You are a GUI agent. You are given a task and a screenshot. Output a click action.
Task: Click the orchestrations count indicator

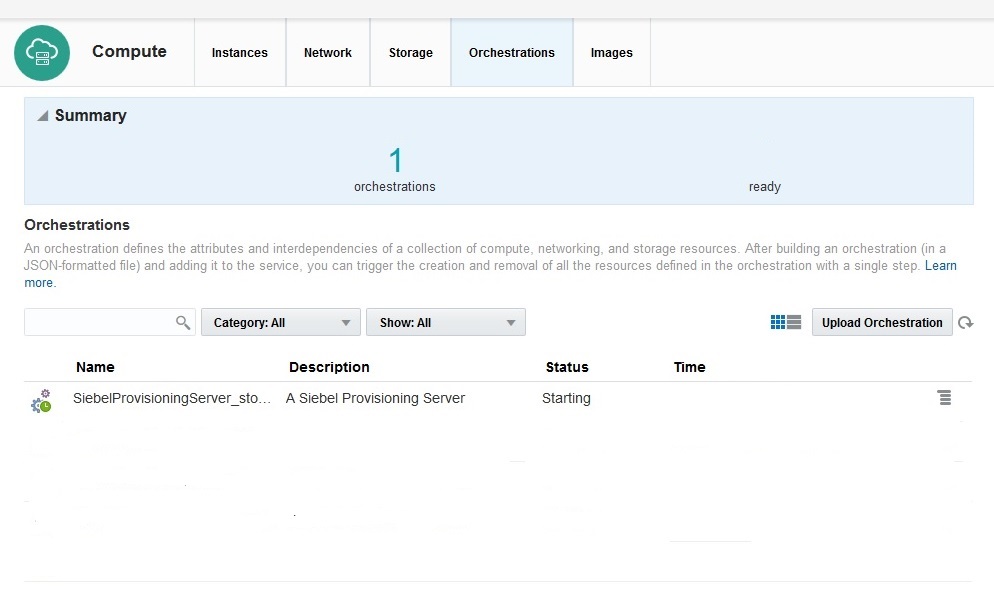[x=394, y=160]
